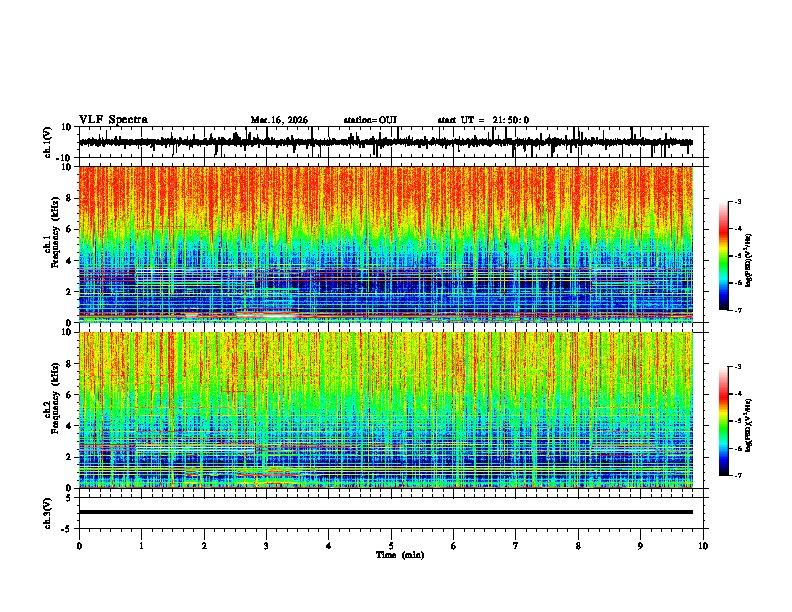The height and width of the screenshot is (612, 792).
Task: Click ch.1 frequency axis tick "6"
Action: point(69,229)
